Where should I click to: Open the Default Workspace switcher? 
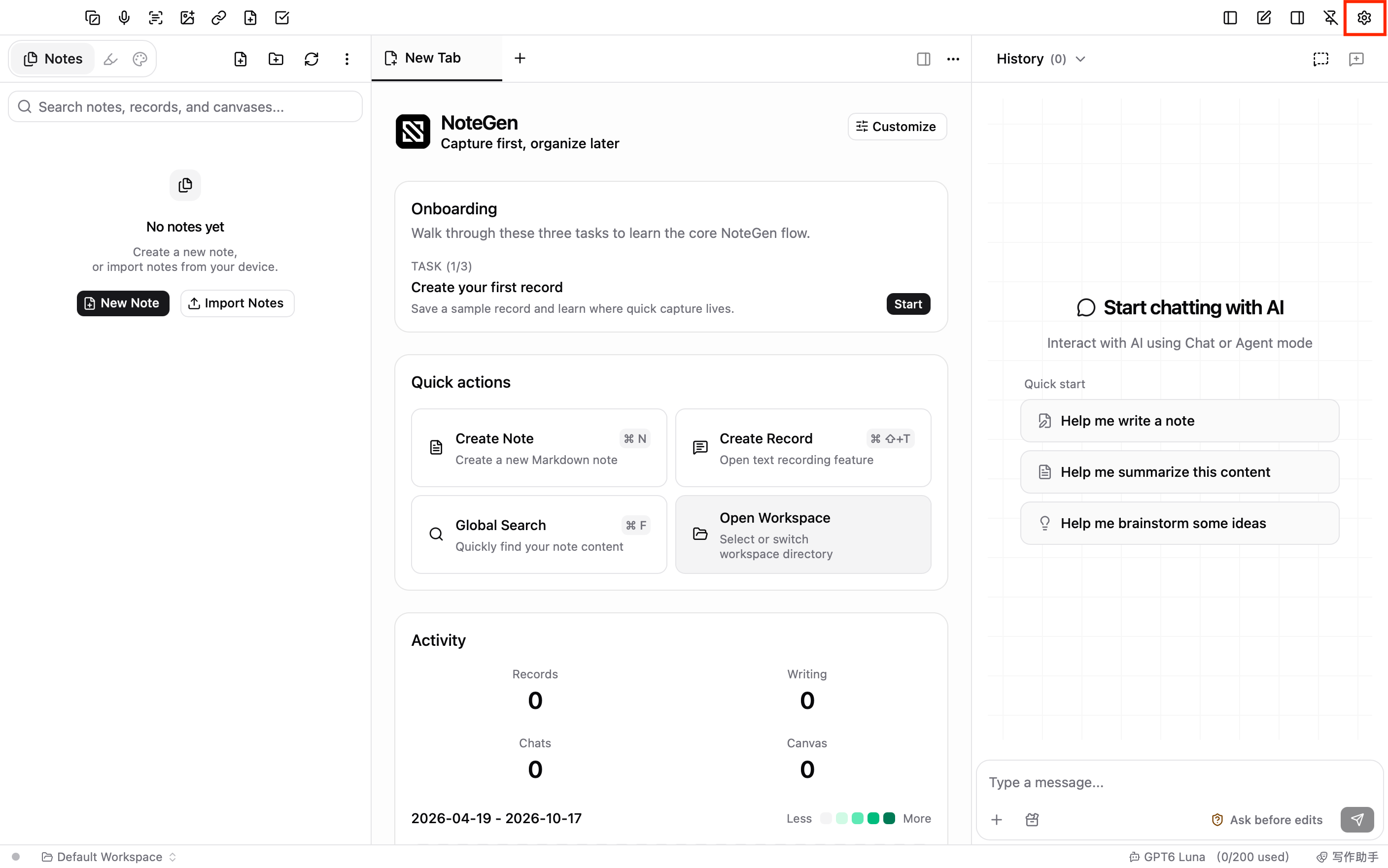pyautogui.click(x=109, y=857)
